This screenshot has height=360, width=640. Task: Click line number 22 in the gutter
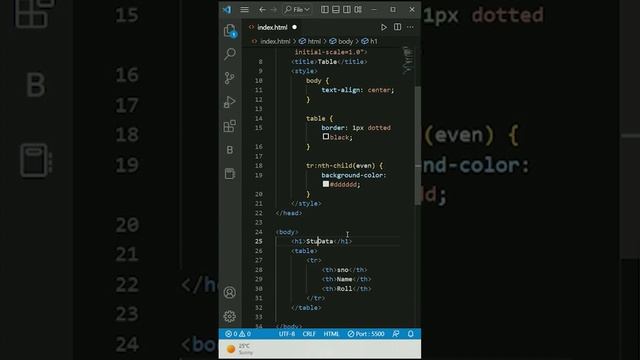click(259, 213)
